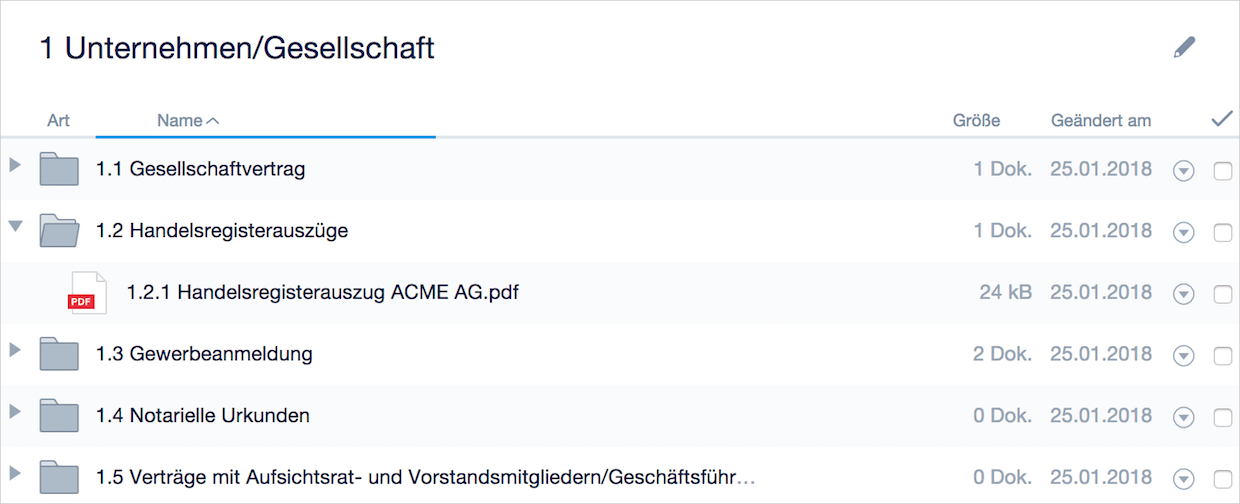The image size is (1240, 504).
Task: Click the pencil edit icon
Action: pyautogui.click(x=1184, y=47)
